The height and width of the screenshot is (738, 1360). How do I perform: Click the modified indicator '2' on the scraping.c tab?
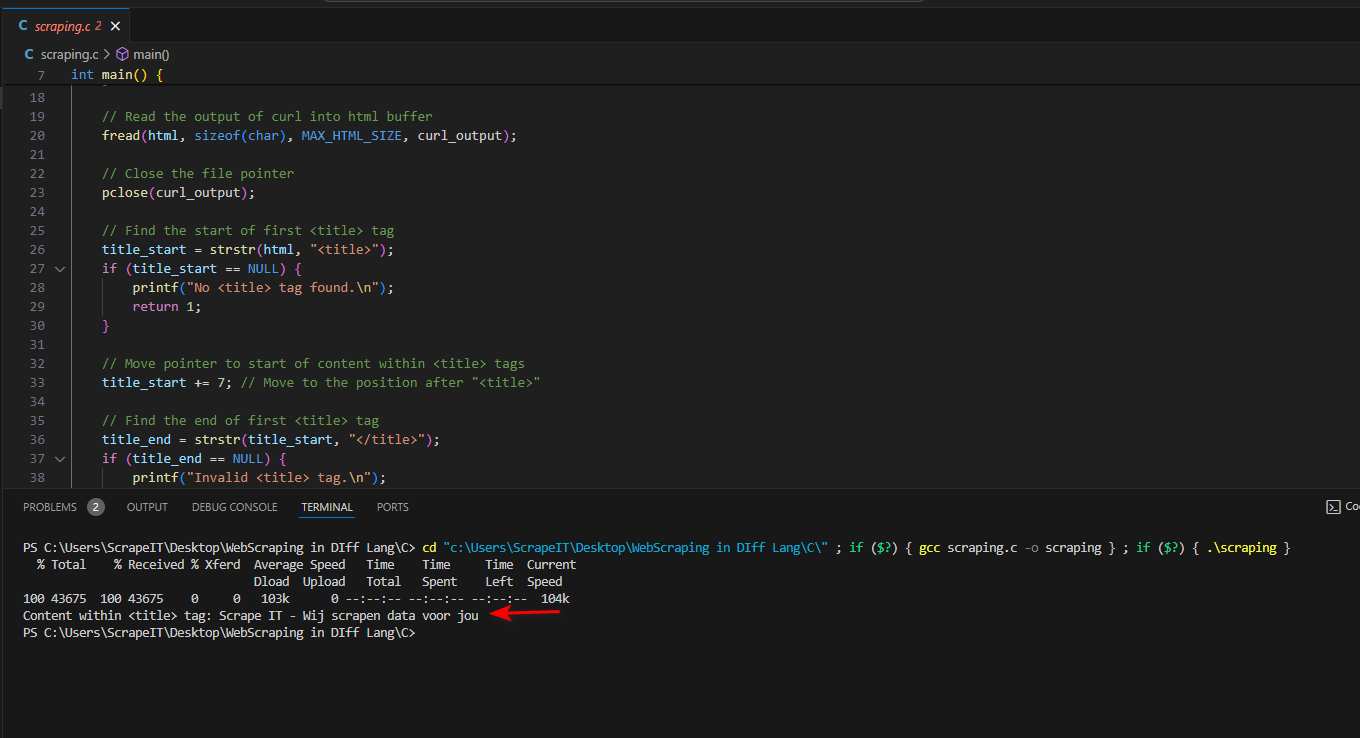pyautogui.click(x=100, y=25)
